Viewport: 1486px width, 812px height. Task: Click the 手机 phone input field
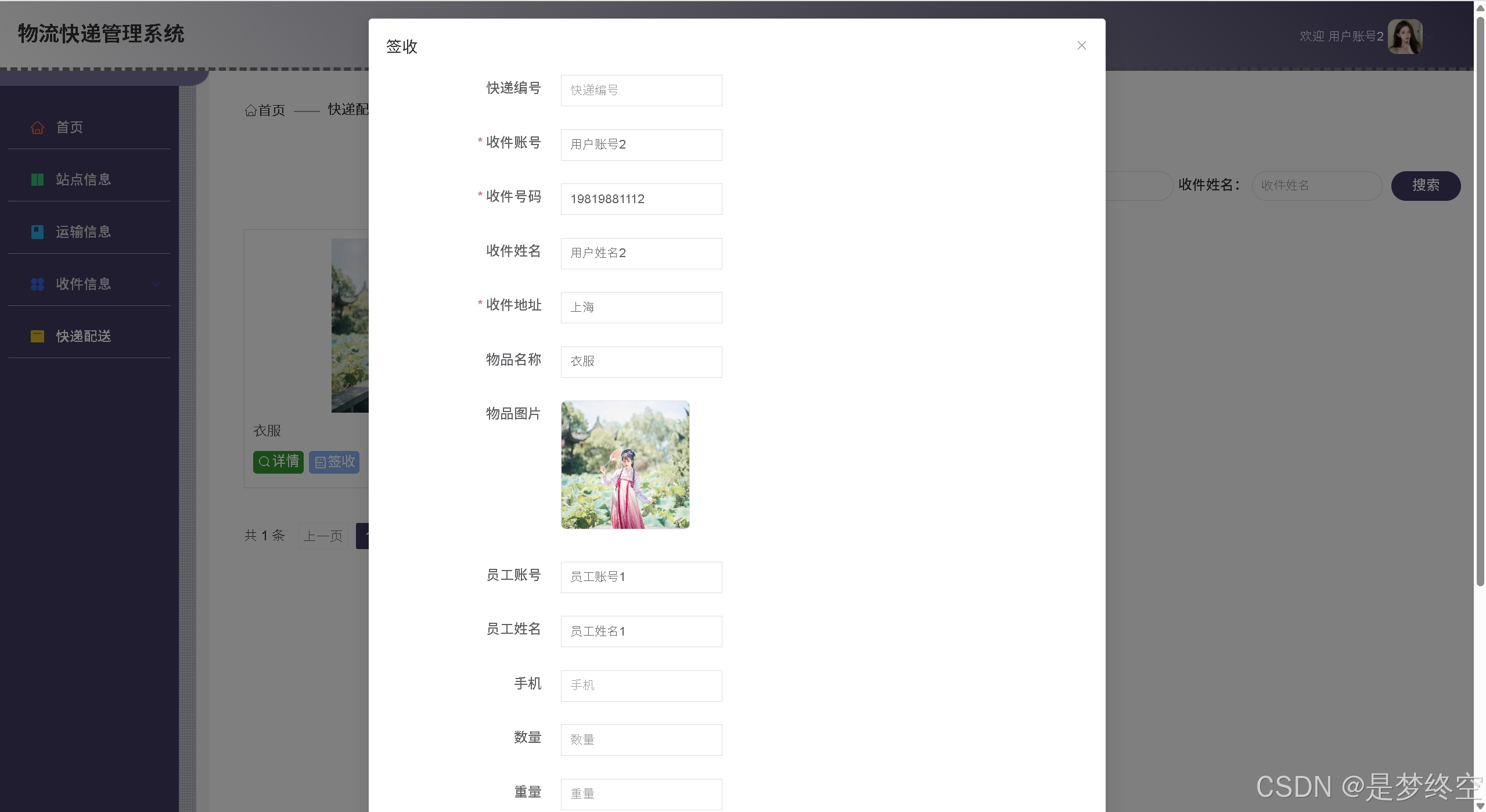(641, 685)
